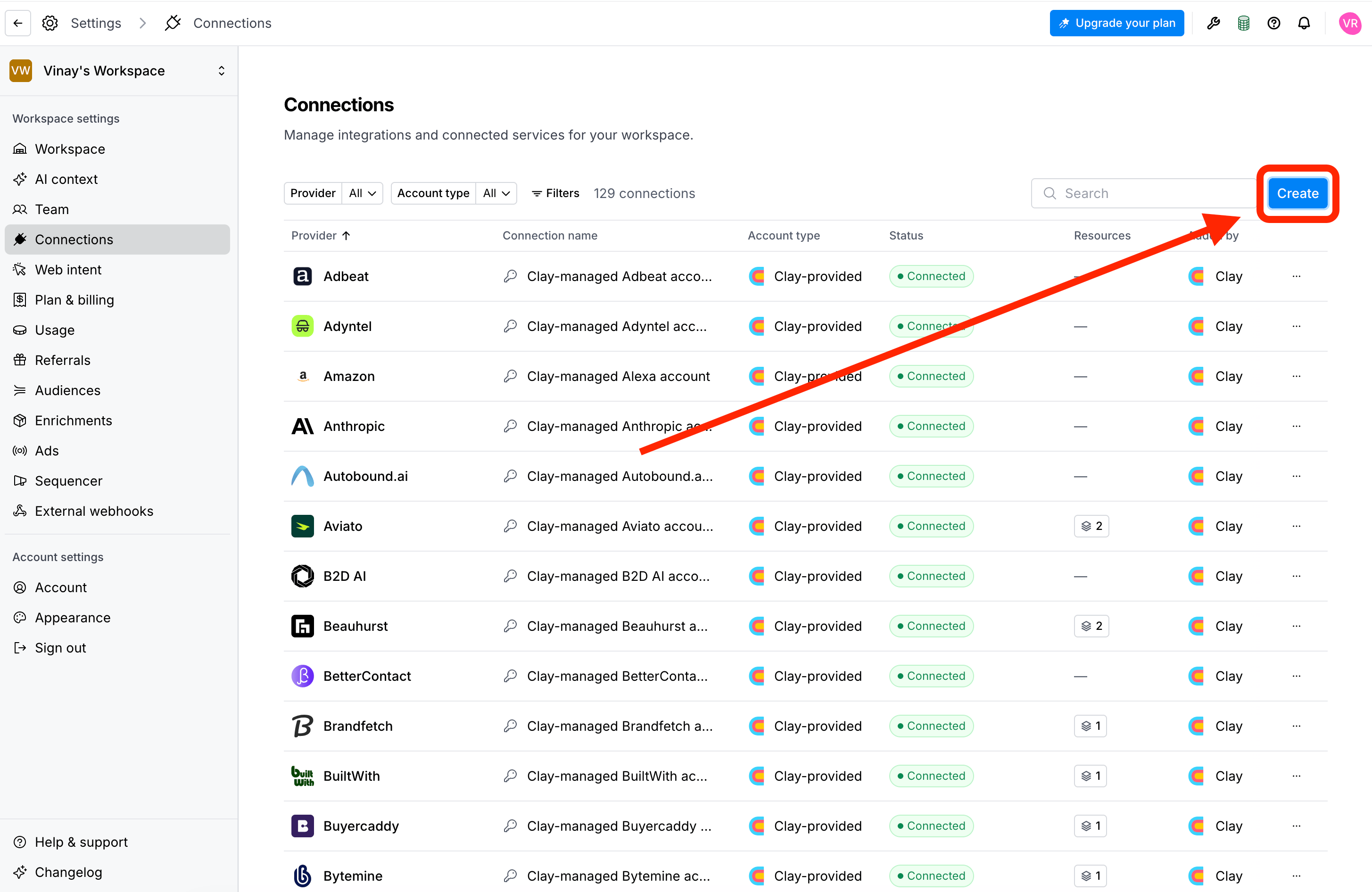Click the Connection name column header

click(x=549, y=235)
